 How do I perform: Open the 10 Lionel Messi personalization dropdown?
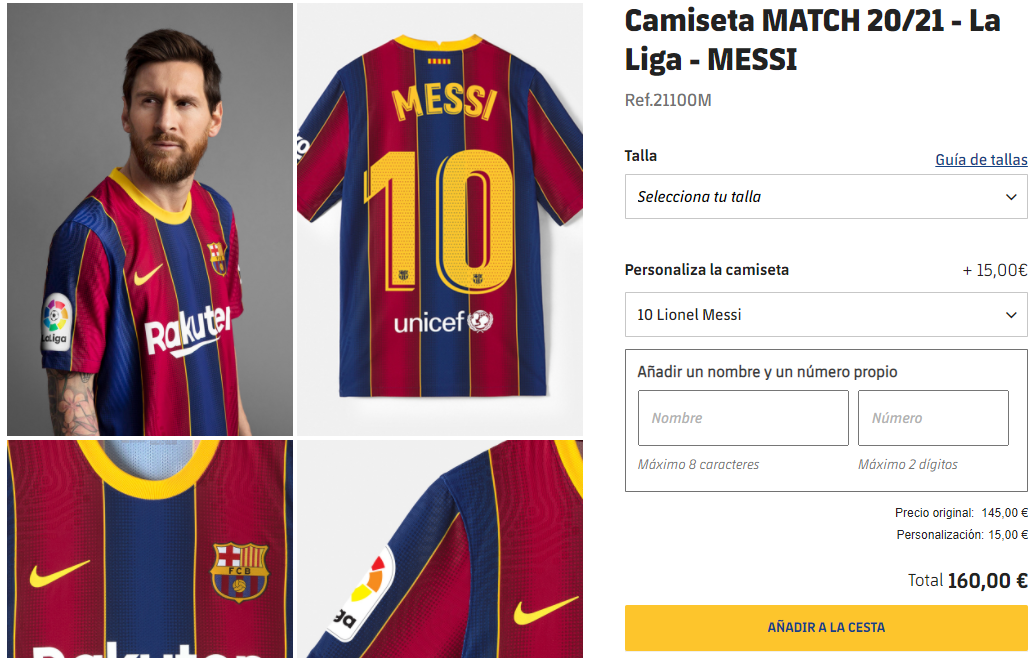coord(825,315)
